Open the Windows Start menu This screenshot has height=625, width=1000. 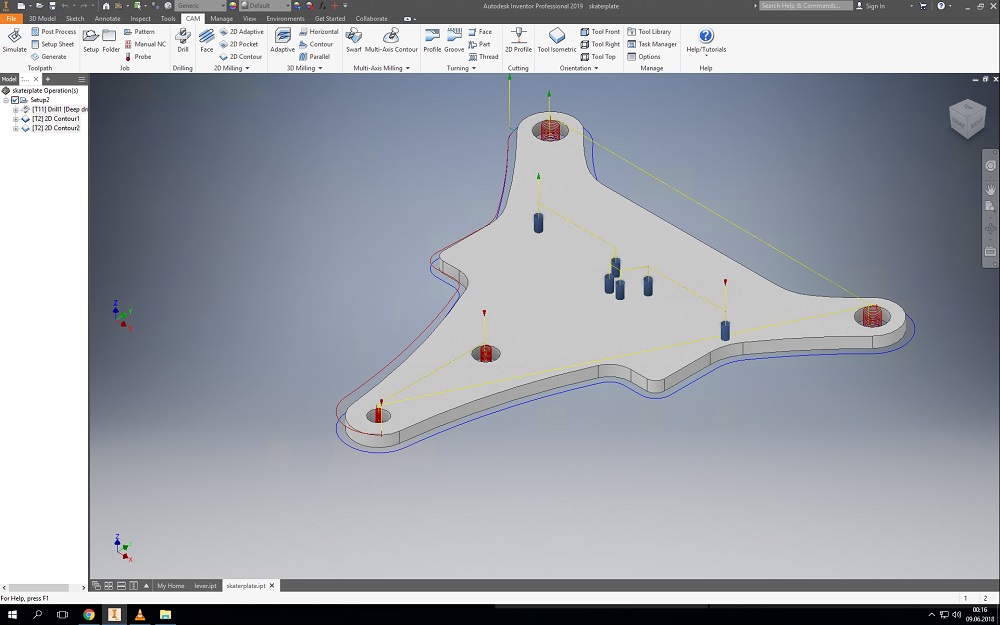11,615
